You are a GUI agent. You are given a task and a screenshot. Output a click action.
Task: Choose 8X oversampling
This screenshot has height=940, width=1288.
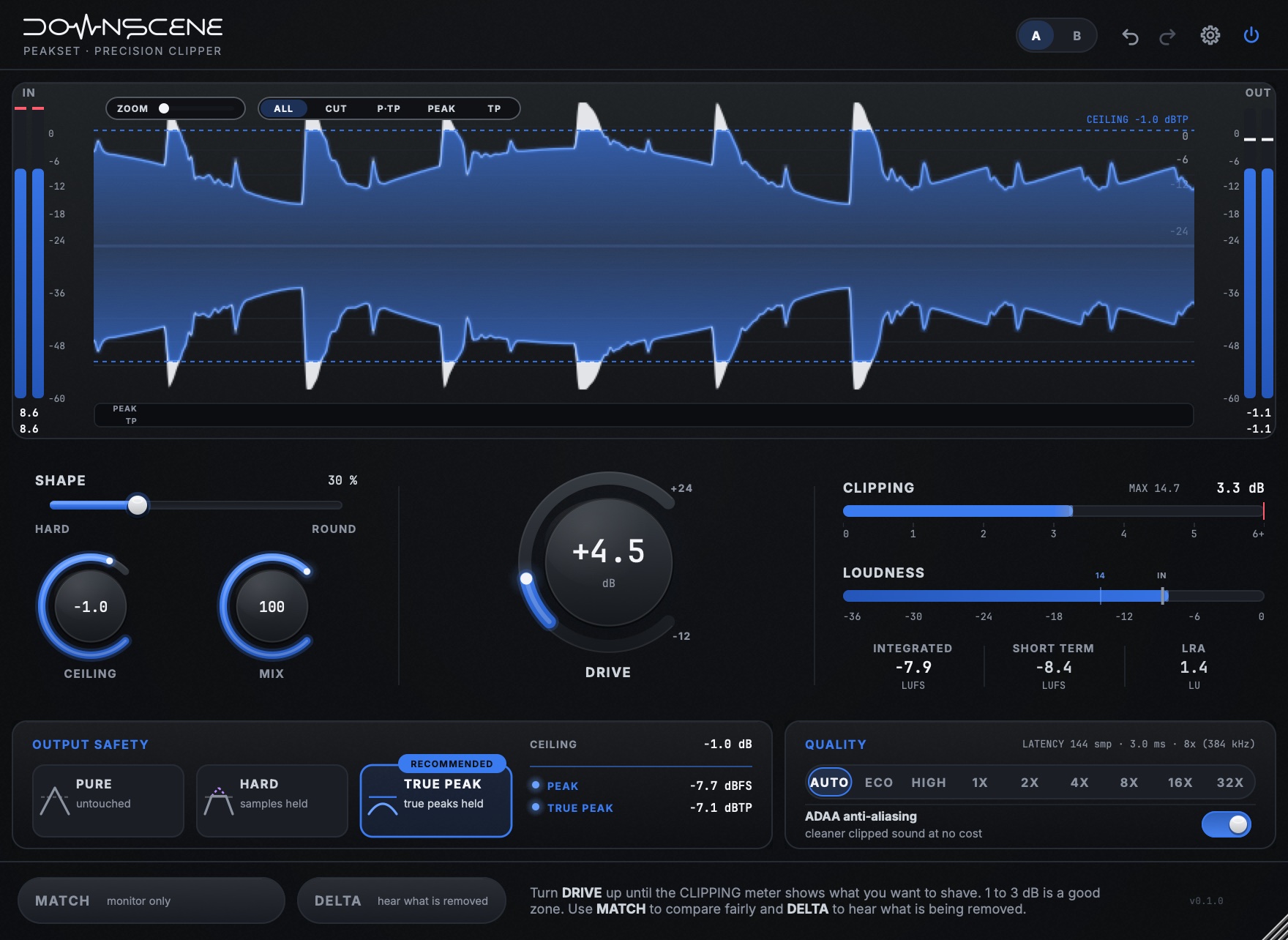click(x=1129, y=783)
